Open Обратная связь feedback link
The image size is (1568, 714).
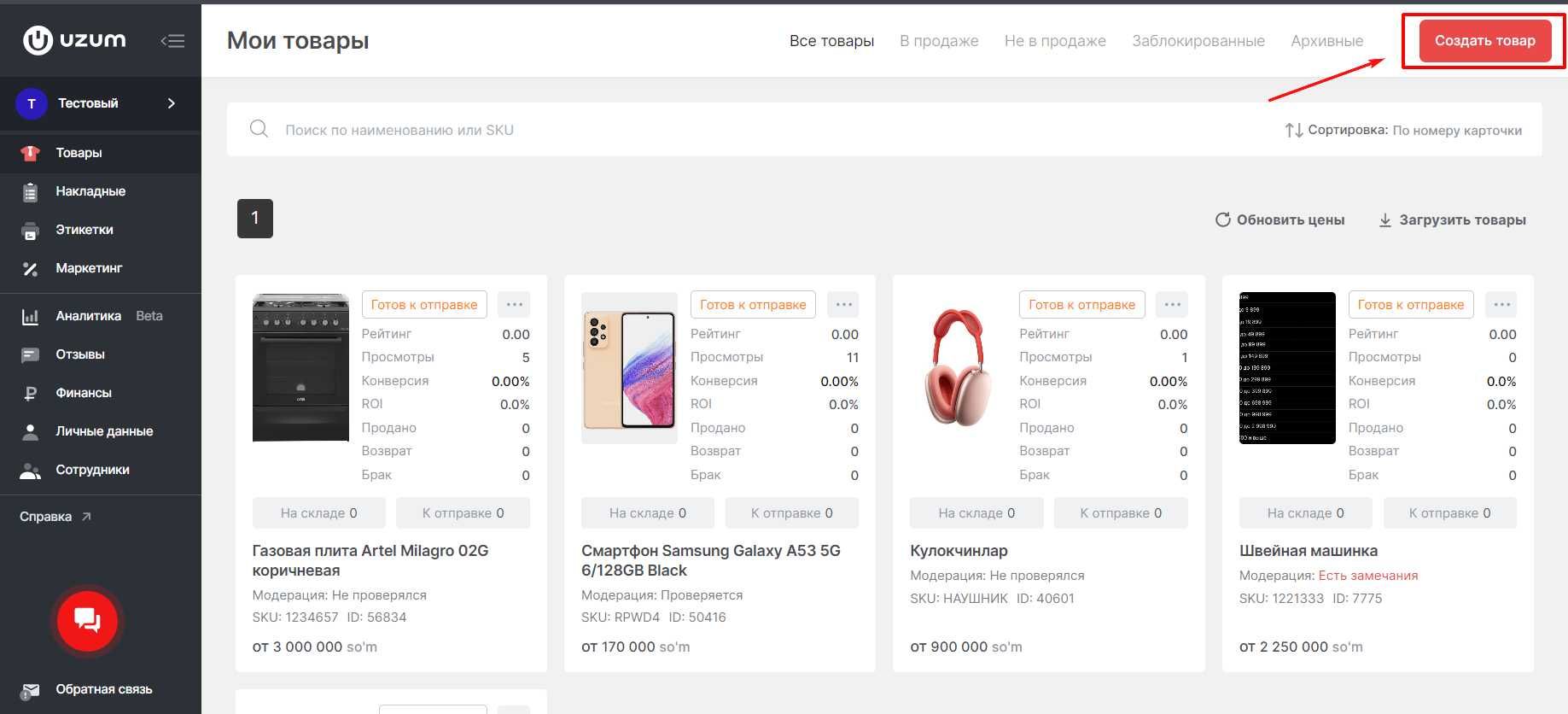[x=103, y=689]
